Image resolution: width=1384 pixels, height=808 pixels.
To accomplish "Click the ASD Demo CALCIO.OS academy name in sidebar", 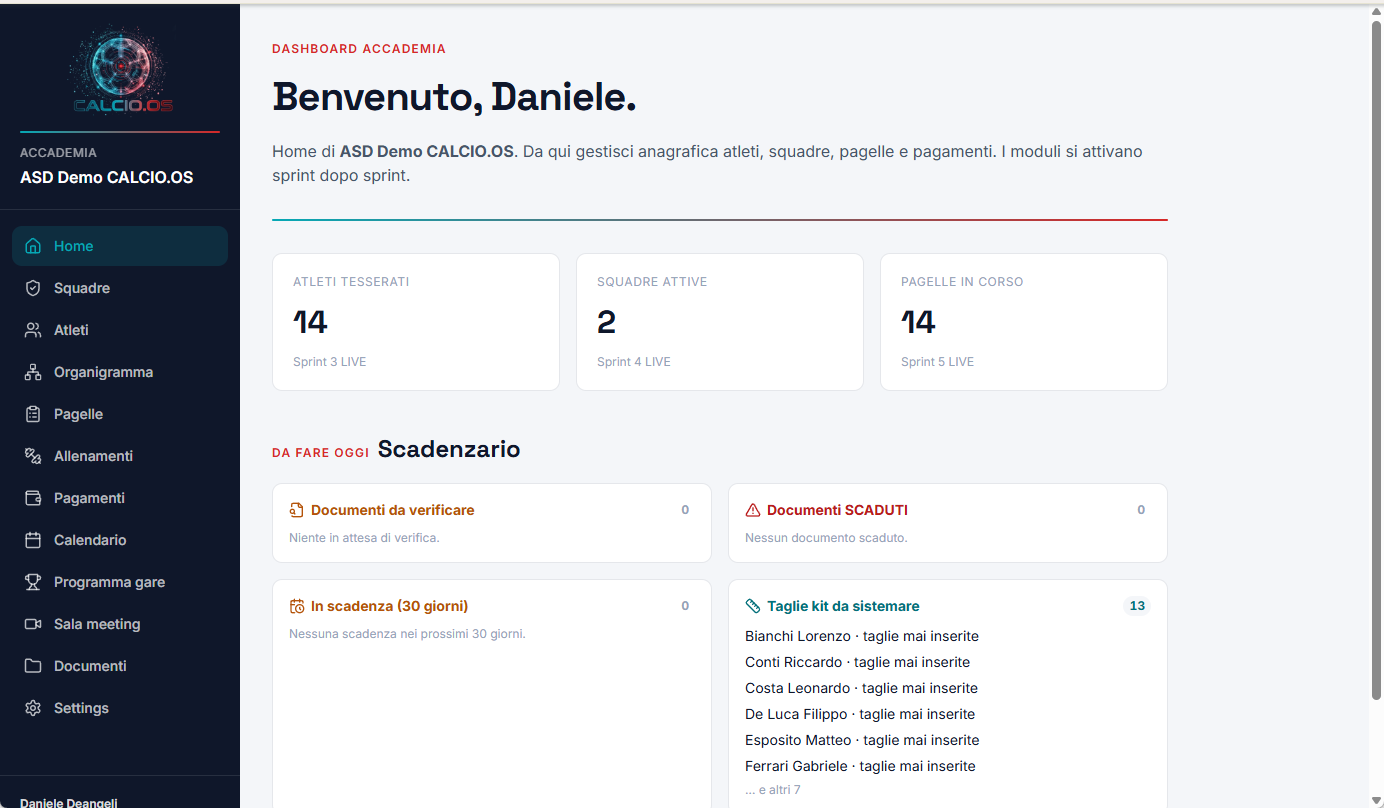I will pos(107,178).
